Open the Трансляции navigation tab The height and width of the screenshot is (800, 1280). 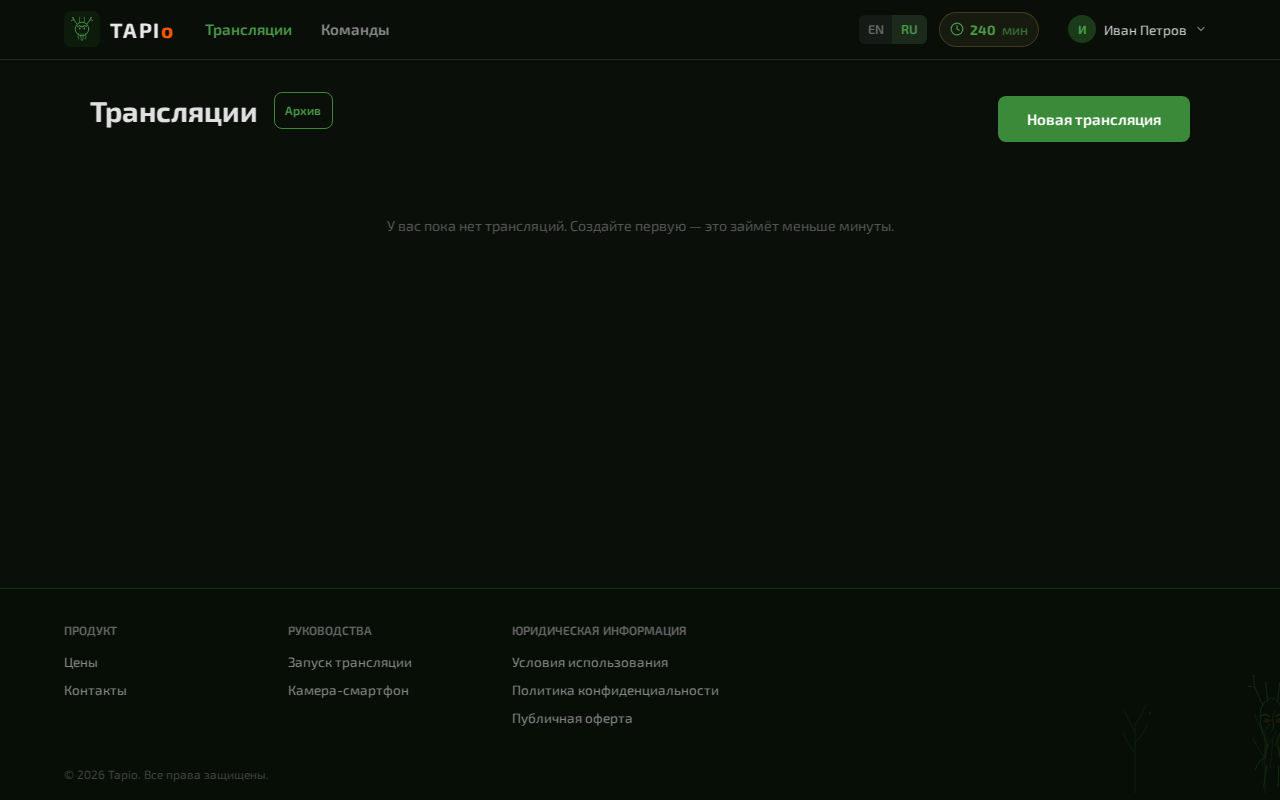pyautogui.click(x=248, y=30)
